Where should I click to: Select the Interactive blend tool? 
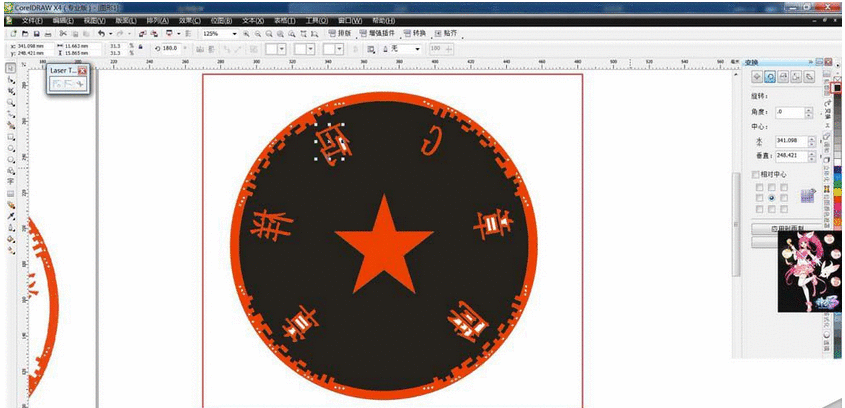tap(10, 205)
